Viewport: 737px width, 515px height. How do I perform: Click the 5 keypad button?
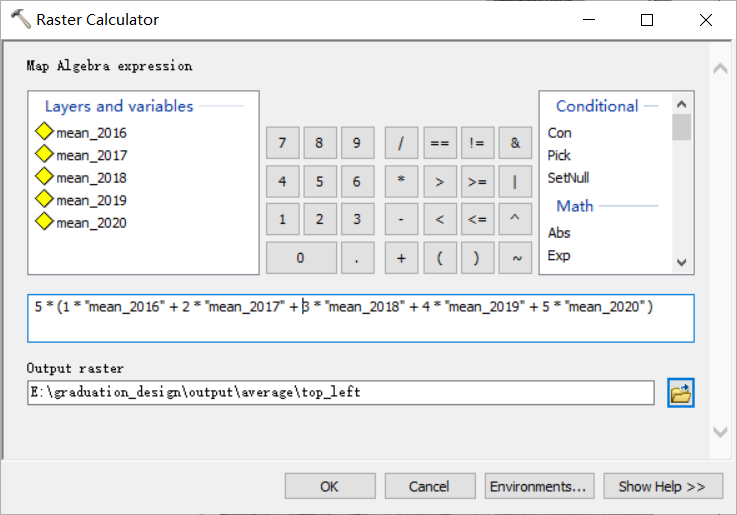point(320,181)
